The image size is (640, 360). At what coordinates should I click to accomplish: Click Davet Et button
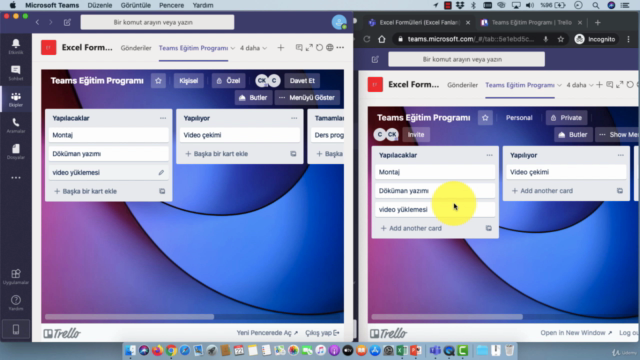302,81
